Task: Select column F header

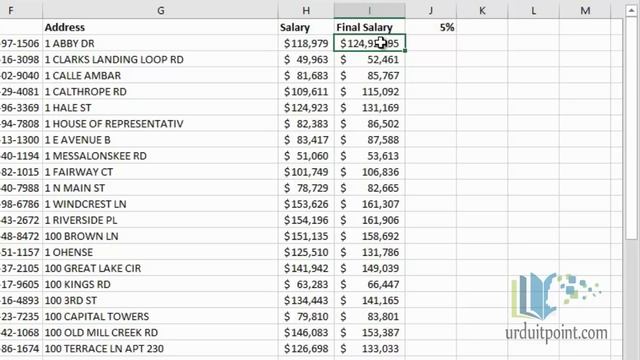Action: 20,10
